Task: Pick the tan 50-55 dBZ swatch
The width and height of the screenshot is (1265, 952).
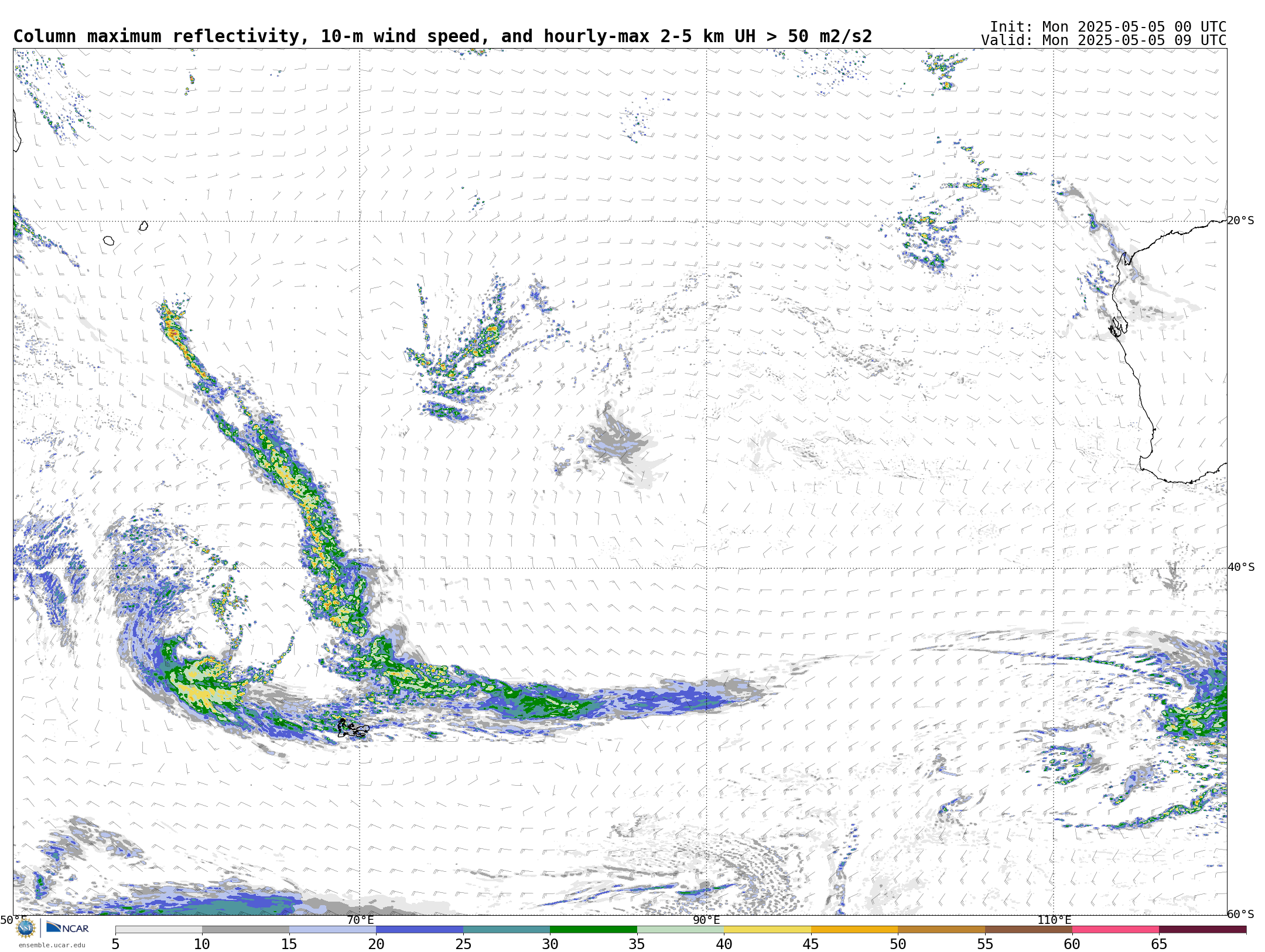Action: (x=941, y=929)
